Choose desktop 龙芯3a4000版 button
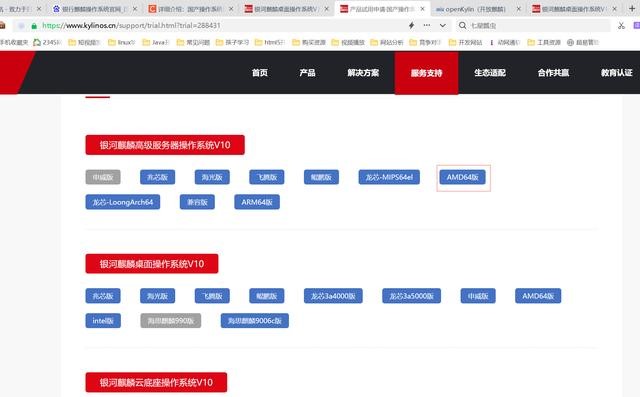Screen dimensions: 640x397 pos(333,296)
